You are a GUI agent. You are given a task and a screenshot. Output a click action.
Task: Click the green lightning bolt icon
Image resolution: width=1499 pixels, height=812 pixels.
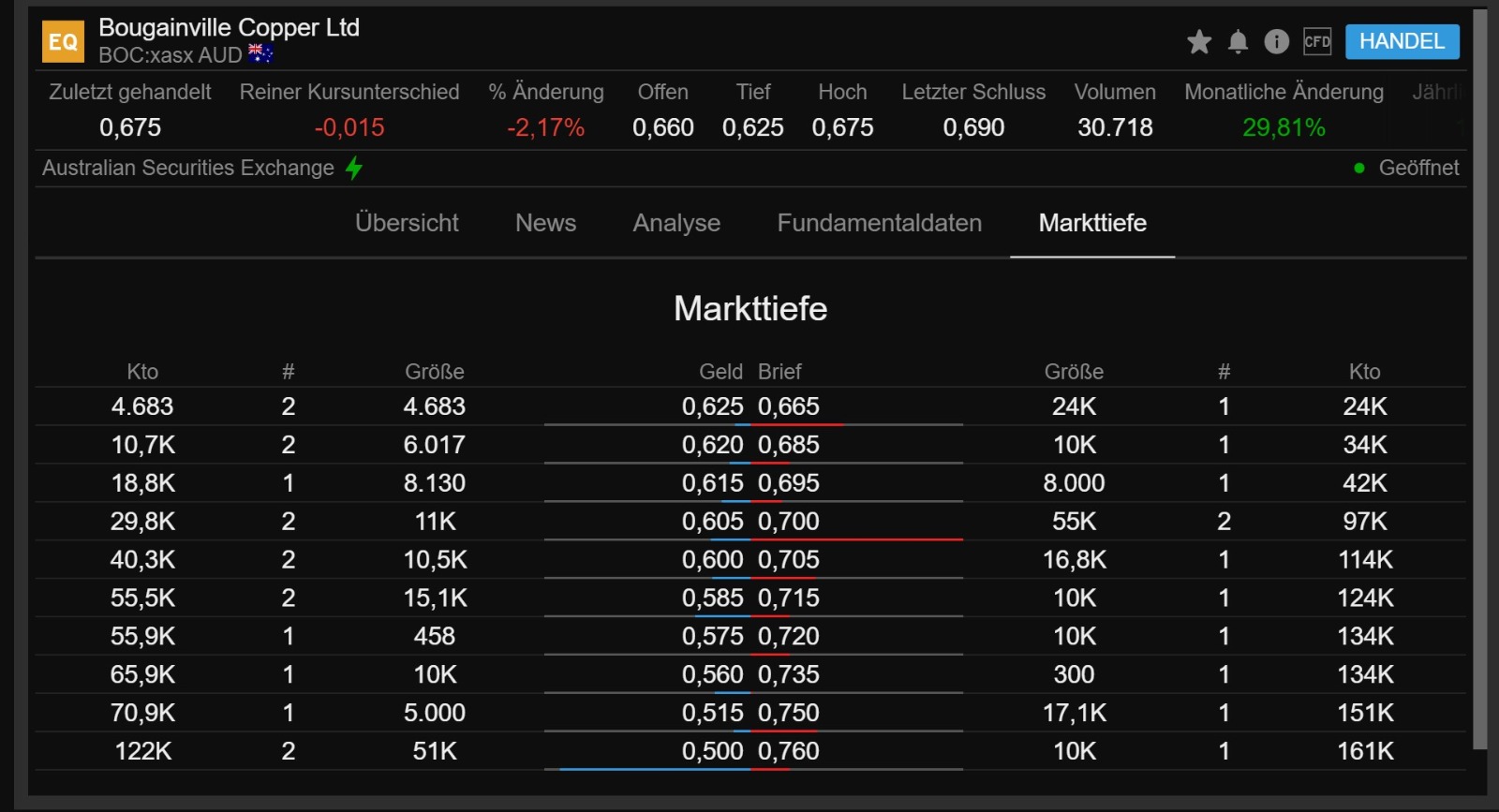click(x=354, y=168)
